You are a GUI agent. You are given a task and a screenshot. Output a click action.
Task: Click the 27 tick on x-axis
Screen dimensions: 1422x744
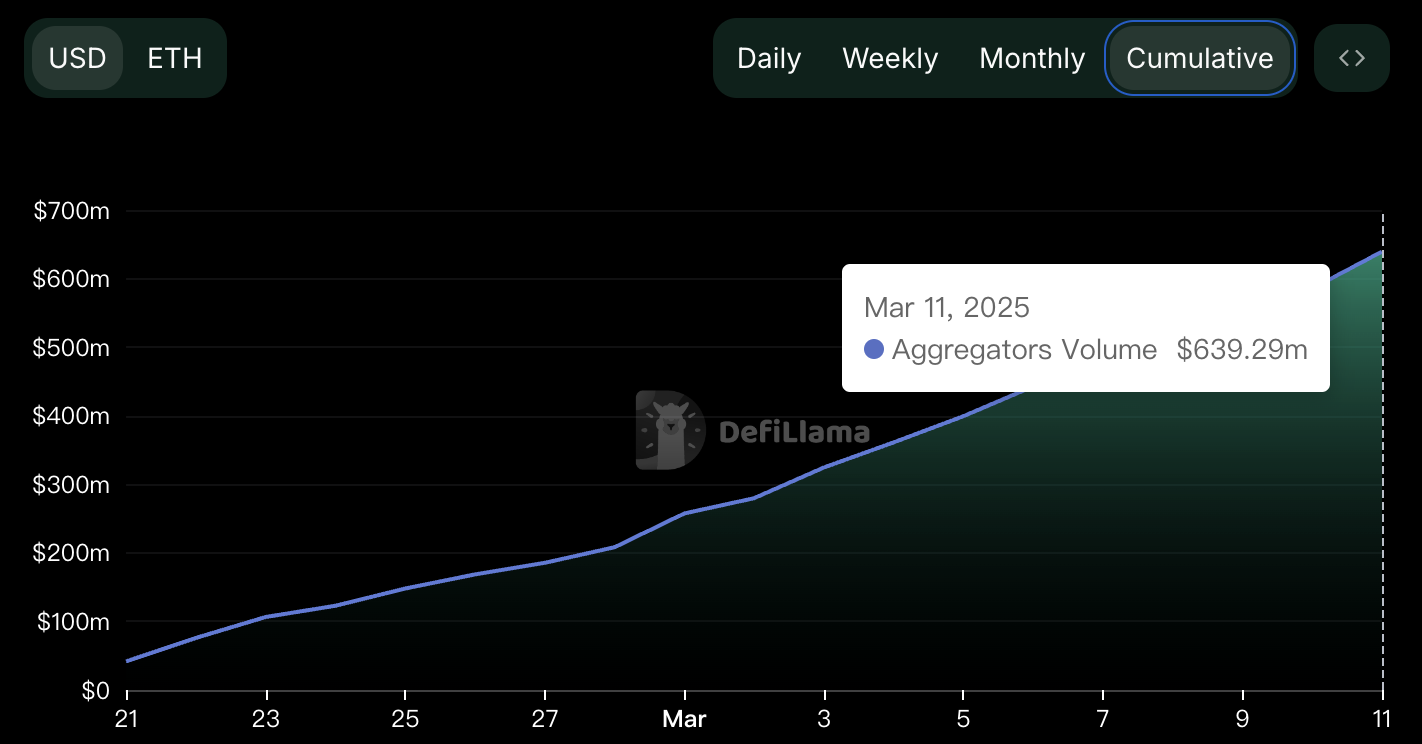click(544, 718)
